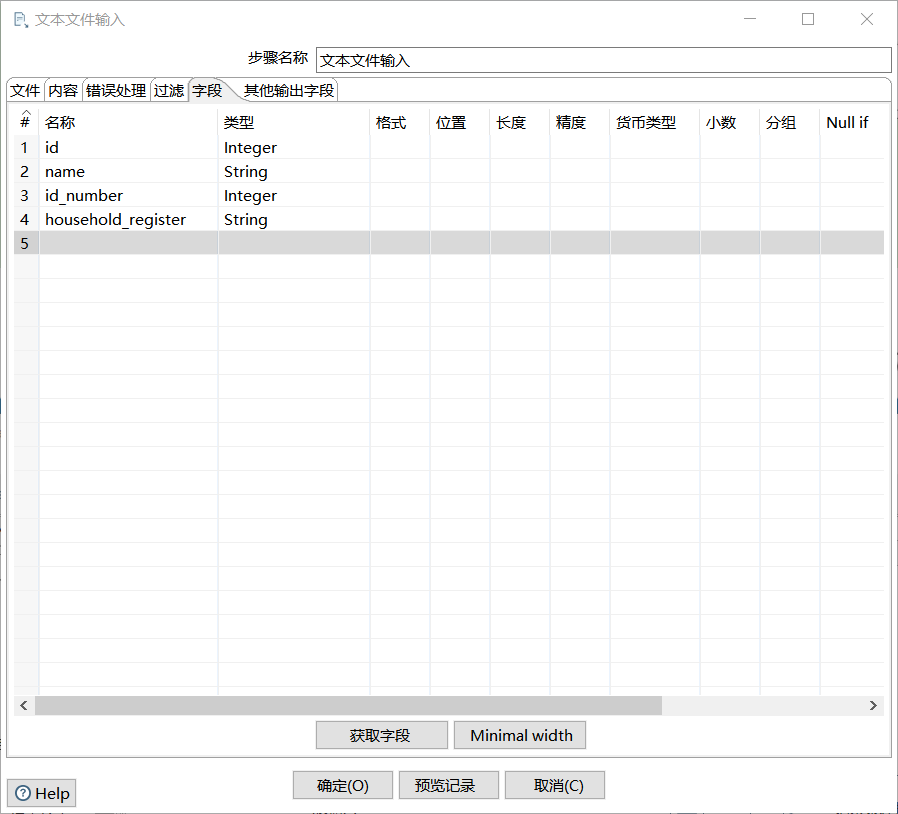
Task: Click the 获取字段 button
Action: click(x=381, y=735)
